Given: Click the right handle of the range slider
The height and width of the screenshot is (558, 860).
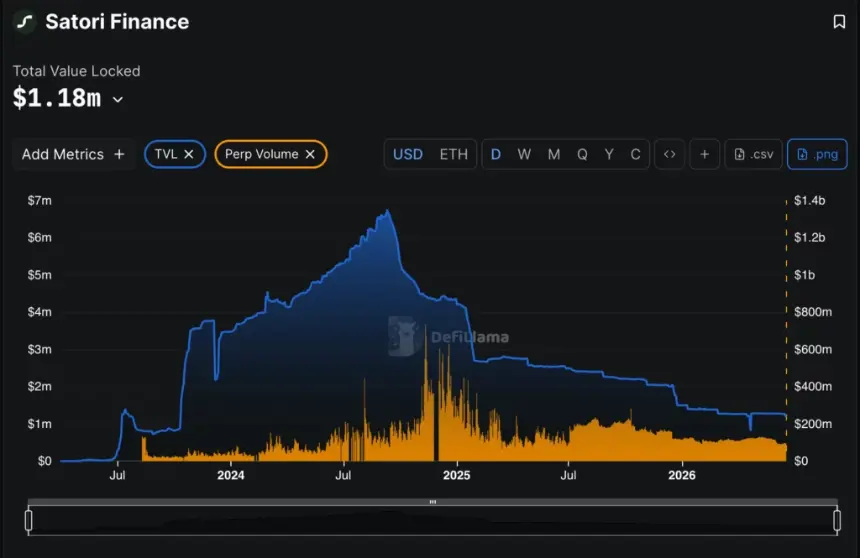Looking at the screenshot, I should [x=837, y=520].
